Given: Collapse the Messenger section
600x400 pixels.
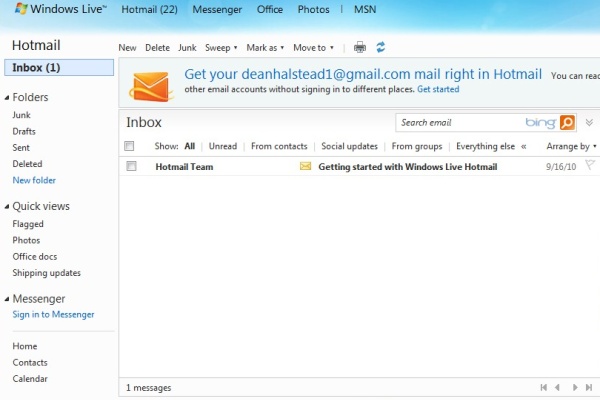Looking at the screenshot, I should click(7, 299).
